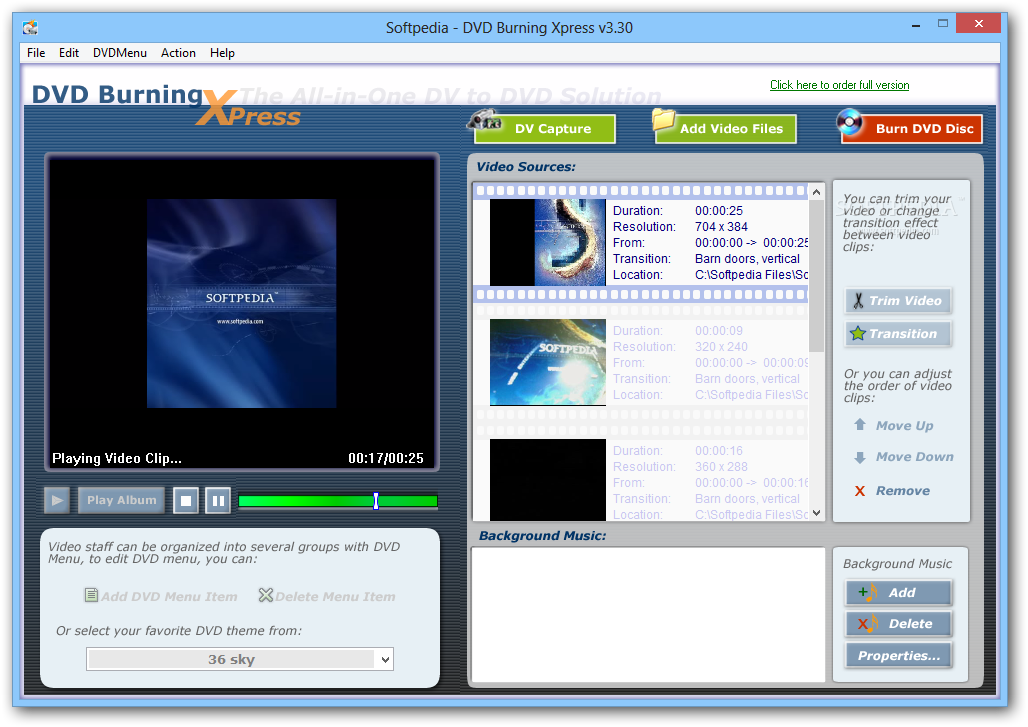
Task: Open the Trim Video scissors tool
Action: (898, 301)
